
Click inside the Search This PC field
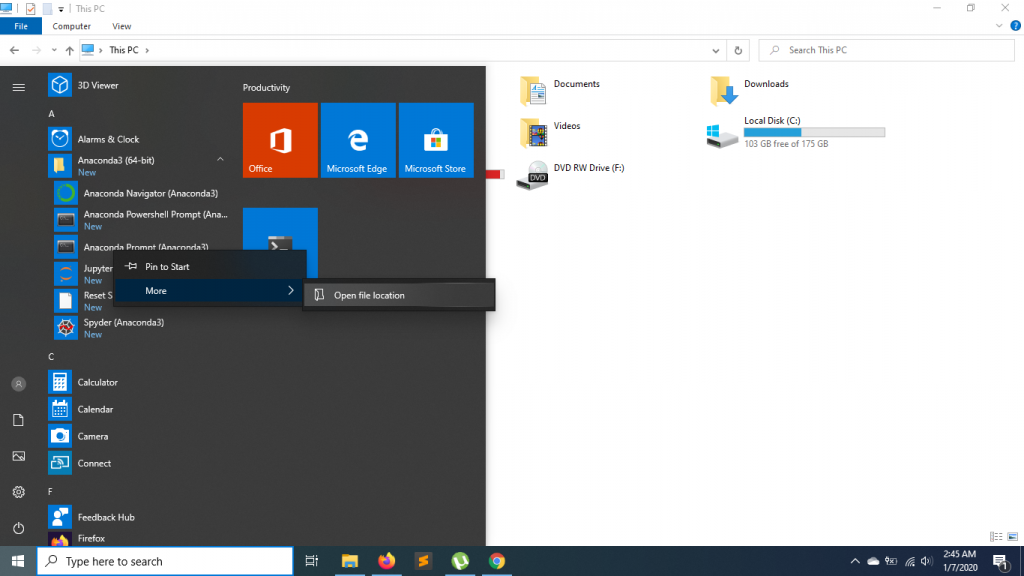[885, 50]
